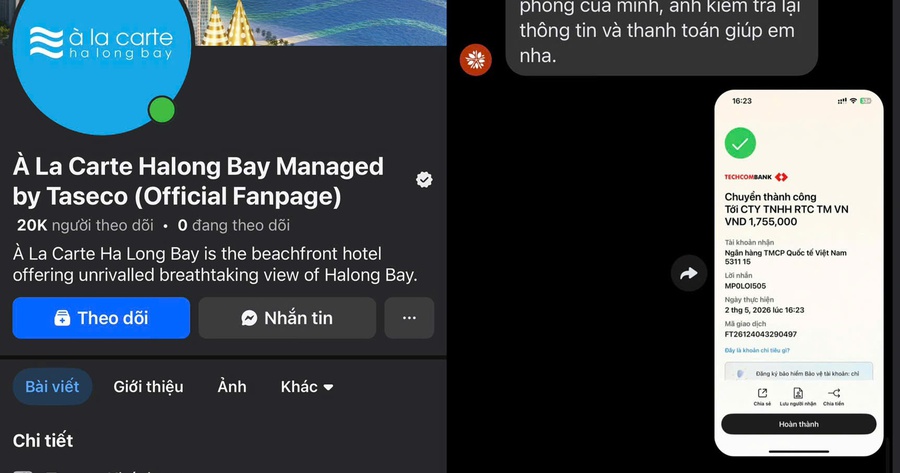Open the three-dots more options menu
The image size is (900, 473).
click(409, 318)
